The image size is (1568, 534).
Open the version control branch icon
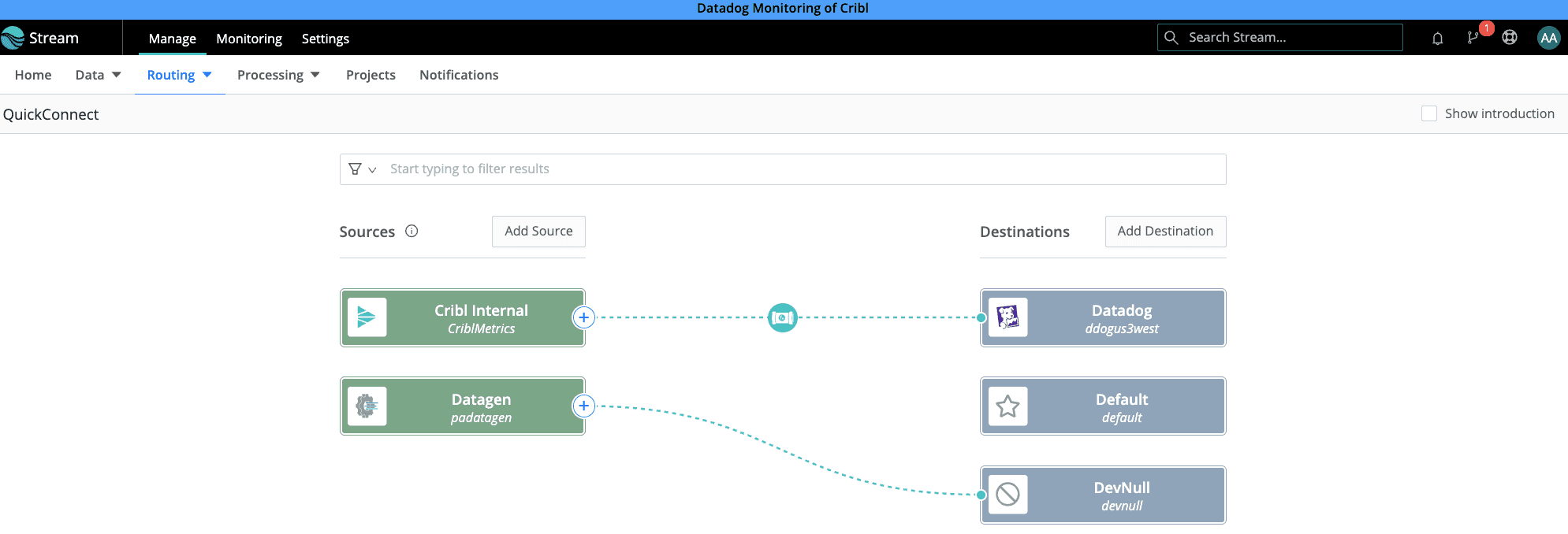(1473, 38)
